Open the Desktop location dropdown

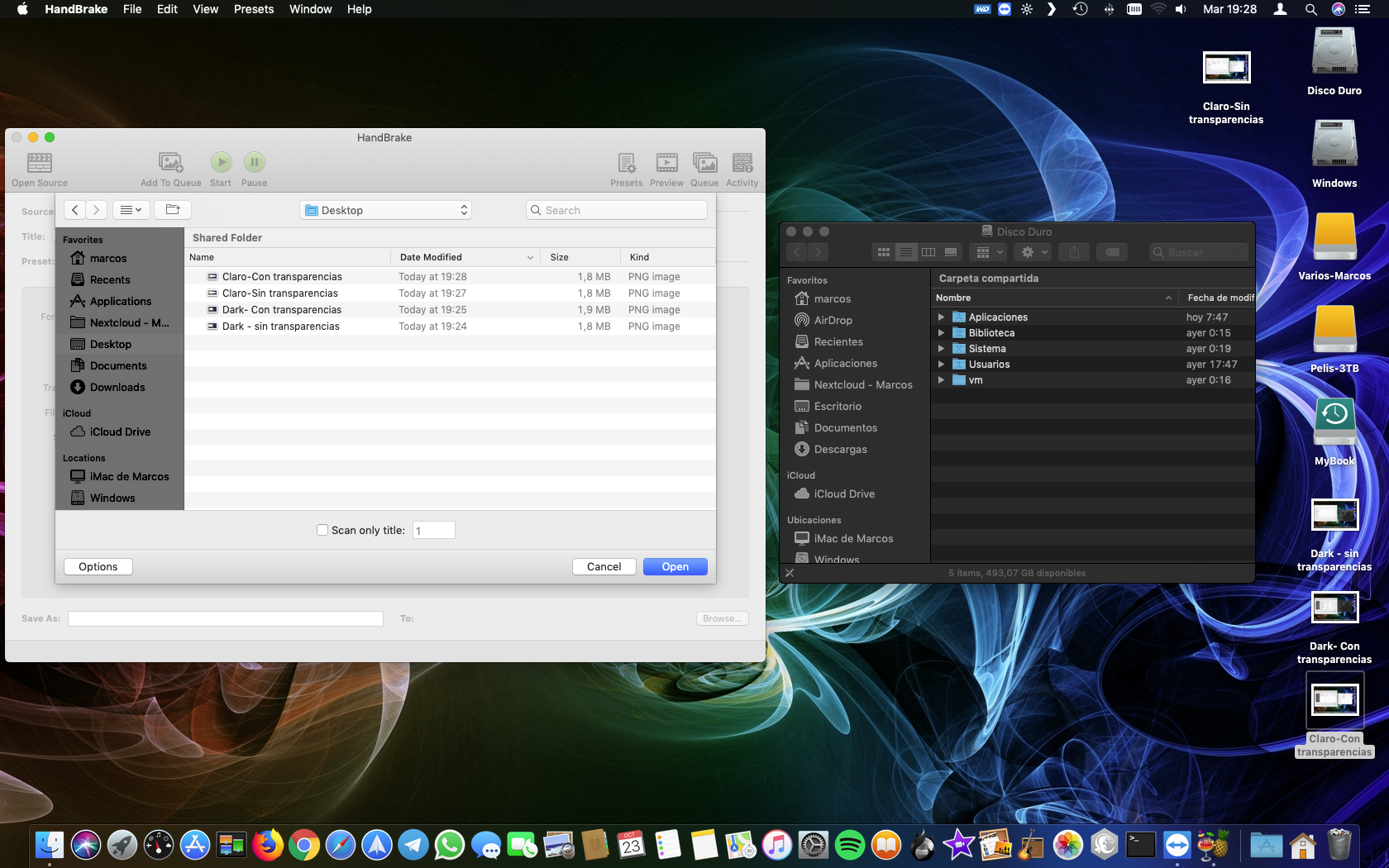pos(386,210)
